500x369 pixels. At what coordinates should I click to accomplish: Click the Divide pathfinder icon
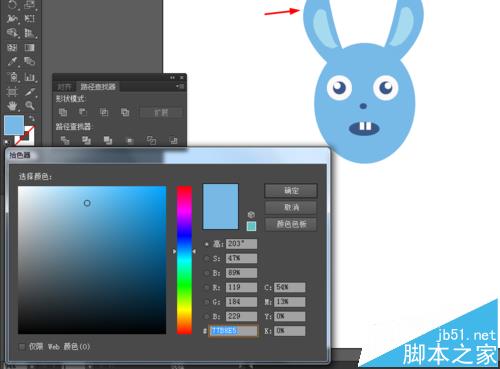[x=65, y=140]
